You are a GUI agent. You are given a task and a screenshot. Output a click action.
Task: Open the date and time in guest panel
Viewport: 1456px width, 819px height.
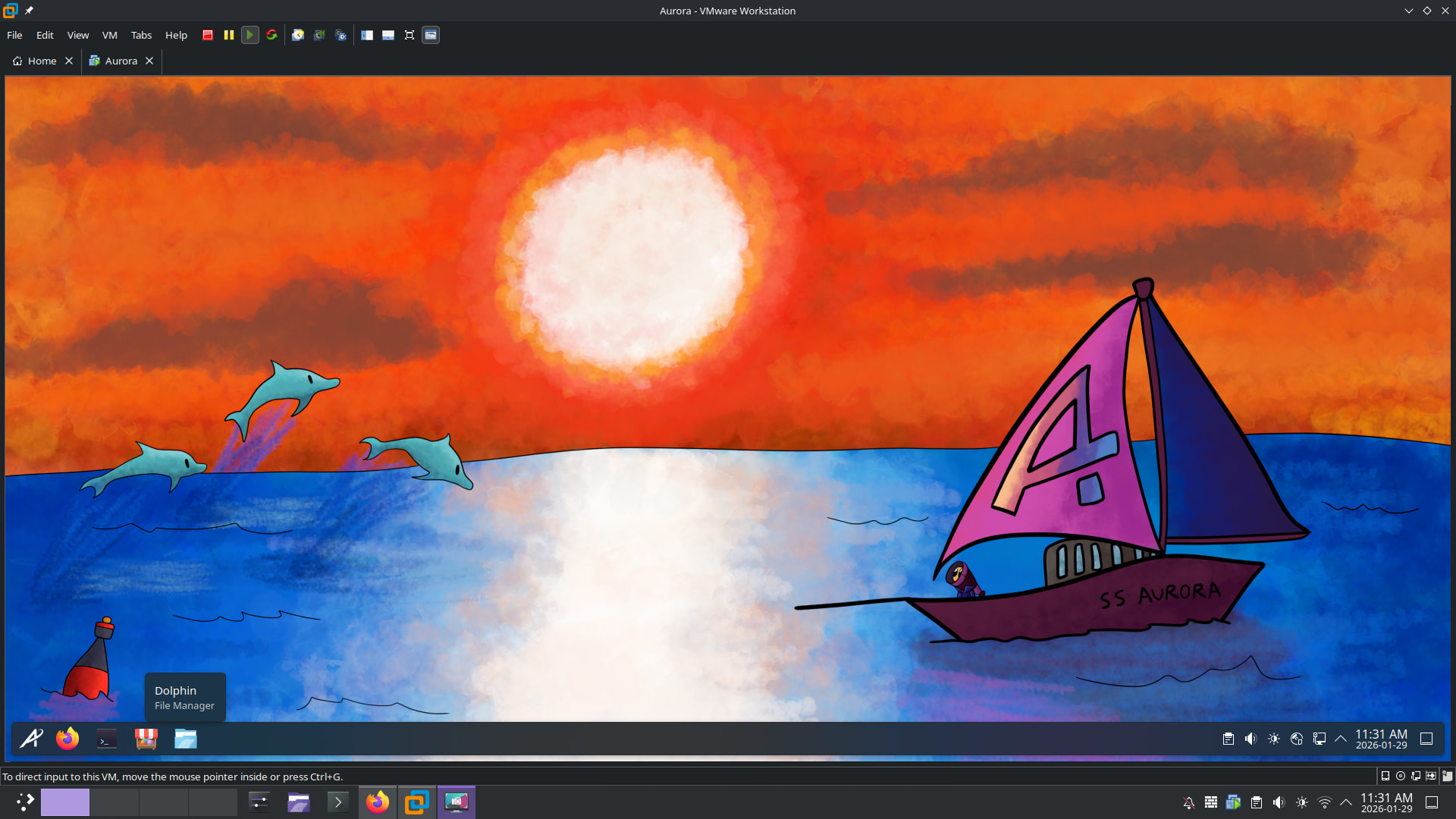[1381, 739]
